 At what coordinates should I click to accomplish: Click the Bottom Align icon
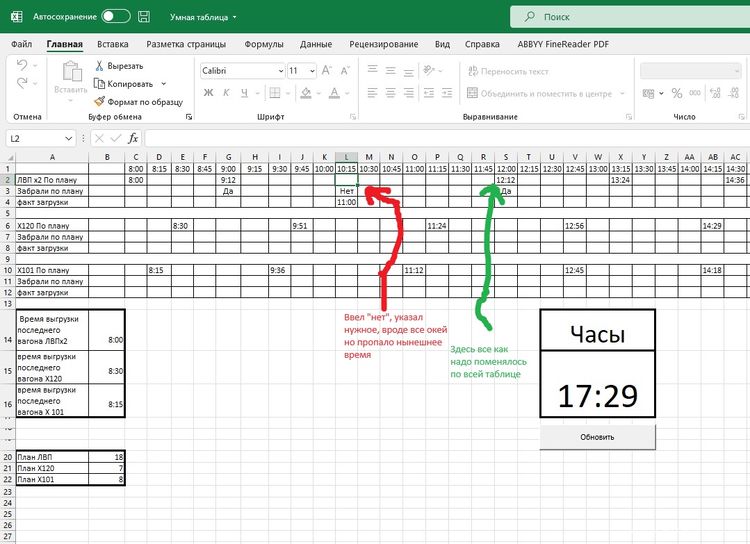tap(408, 71)
